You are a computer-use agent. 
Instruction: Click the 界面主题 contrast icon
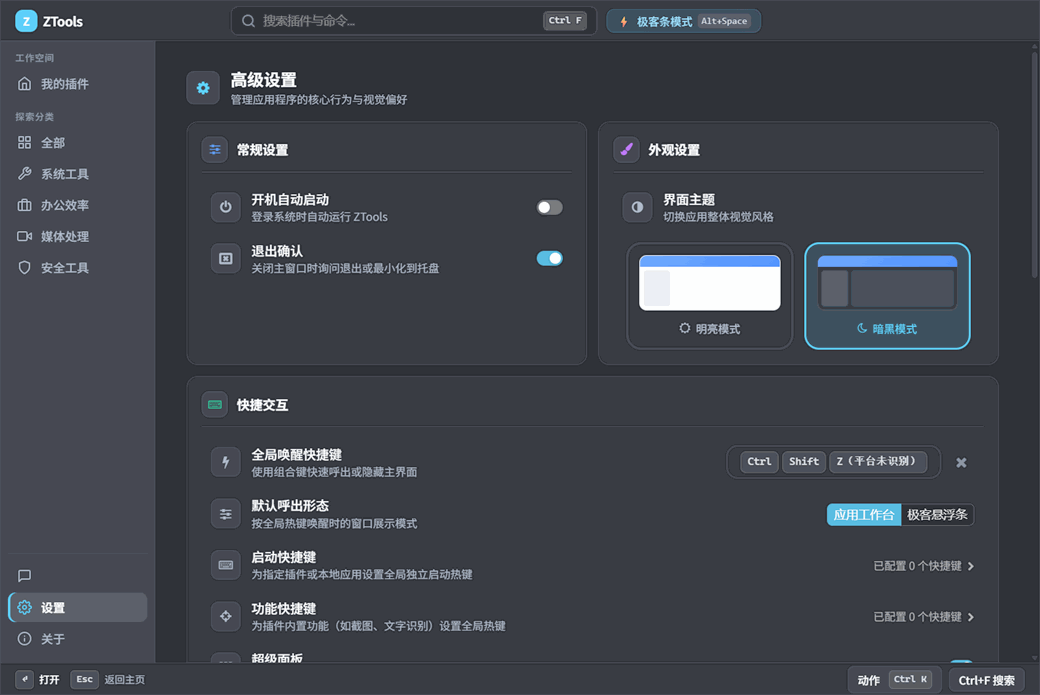pos(637,207)
